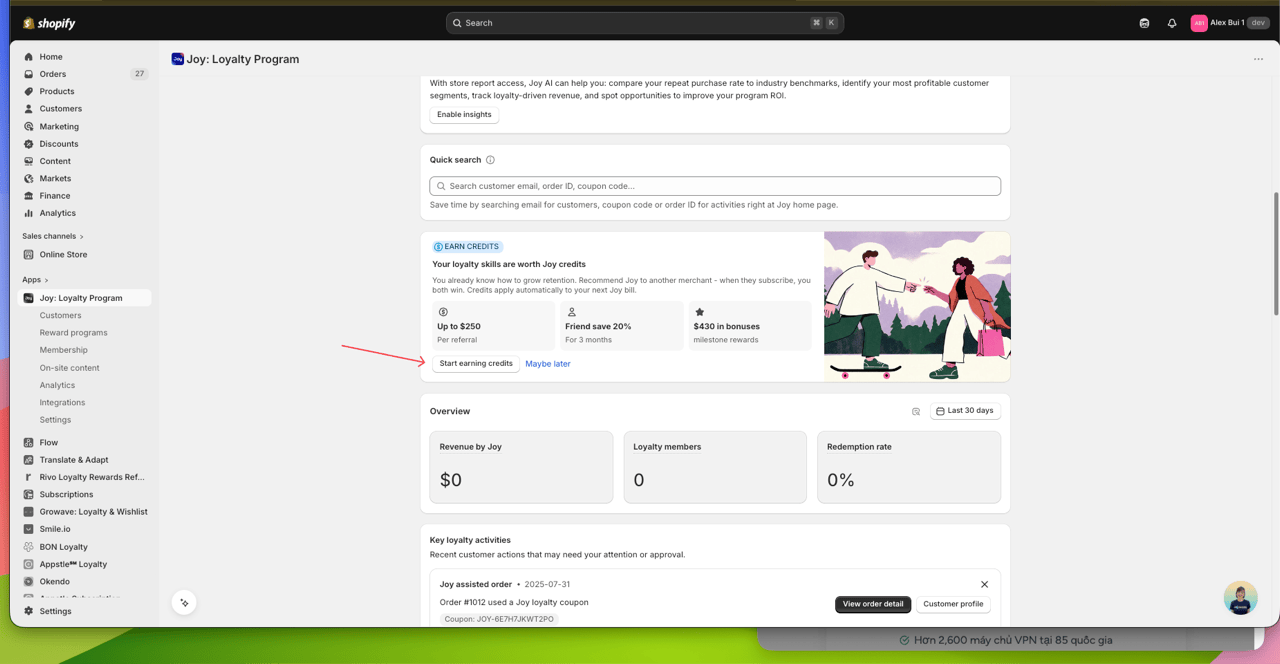Viewport: 1280px width, 664px height.
Task: Open the store activity icon beside the bell
Action: (1144, 23)
